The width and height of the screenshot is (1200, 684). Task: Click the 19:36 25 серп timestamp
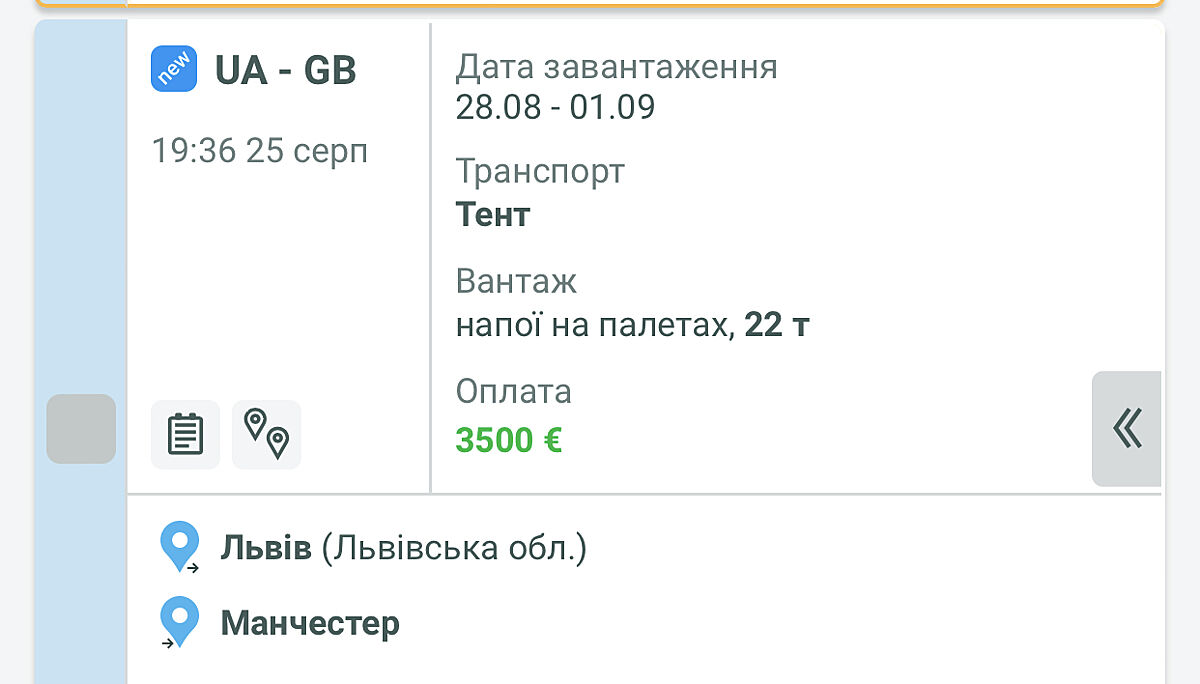[x=260, y=151]
